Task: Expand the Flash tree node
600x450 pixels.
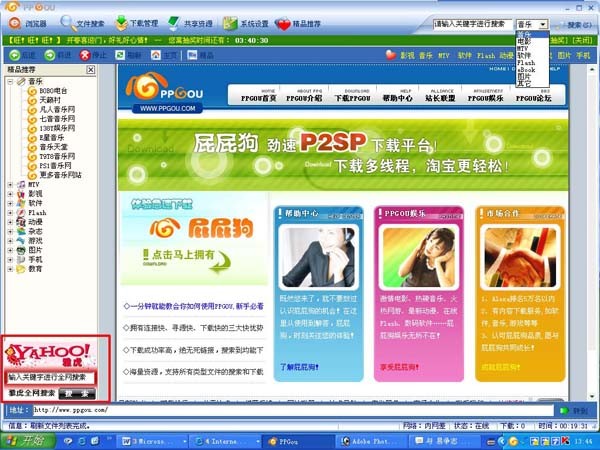Action: 10,213
